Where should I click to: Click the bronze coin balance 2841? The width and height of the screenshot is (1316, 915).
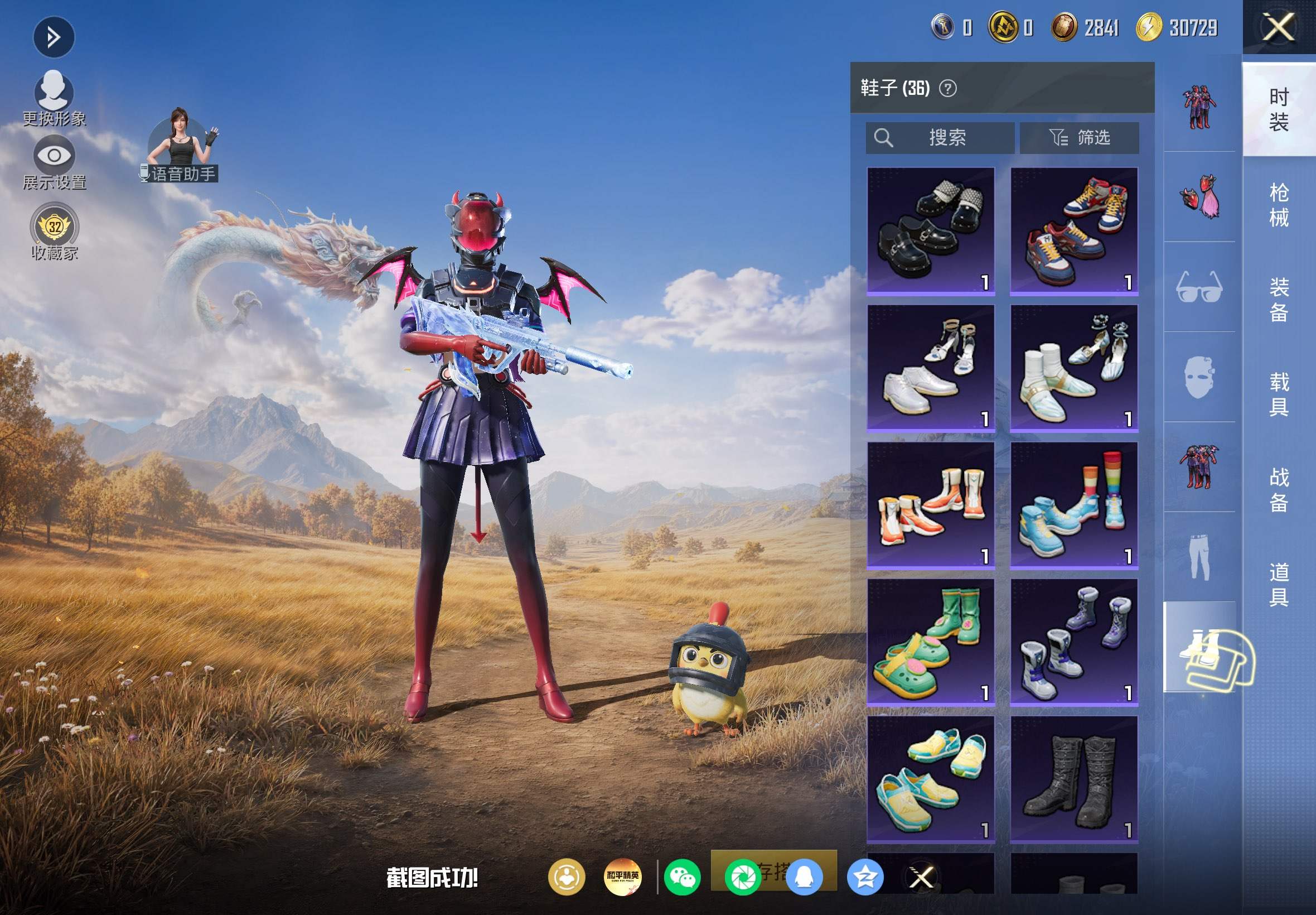(1101, 27)
